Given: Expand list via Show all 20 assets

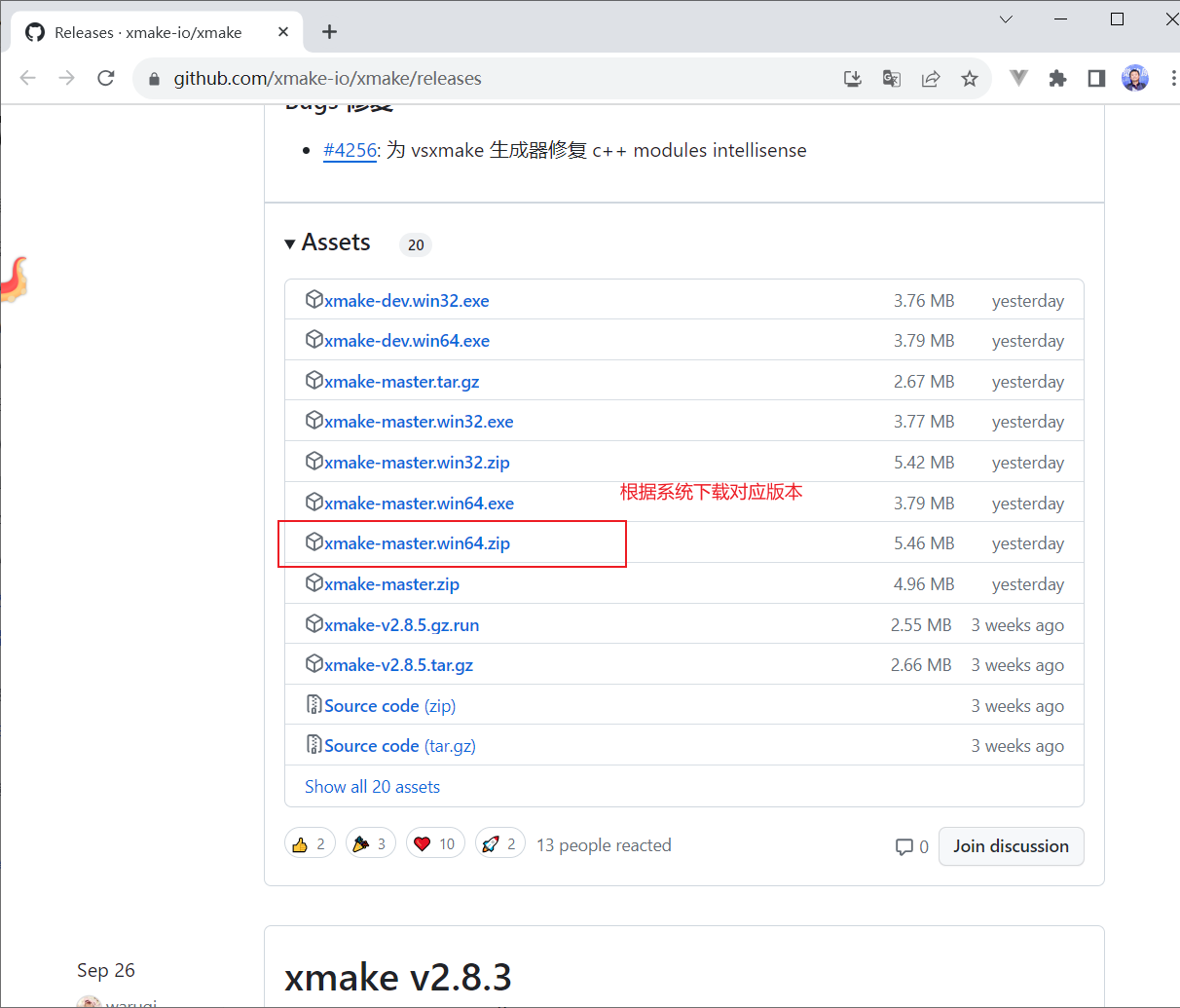Looking at the screenshot, I should point(372,787).
